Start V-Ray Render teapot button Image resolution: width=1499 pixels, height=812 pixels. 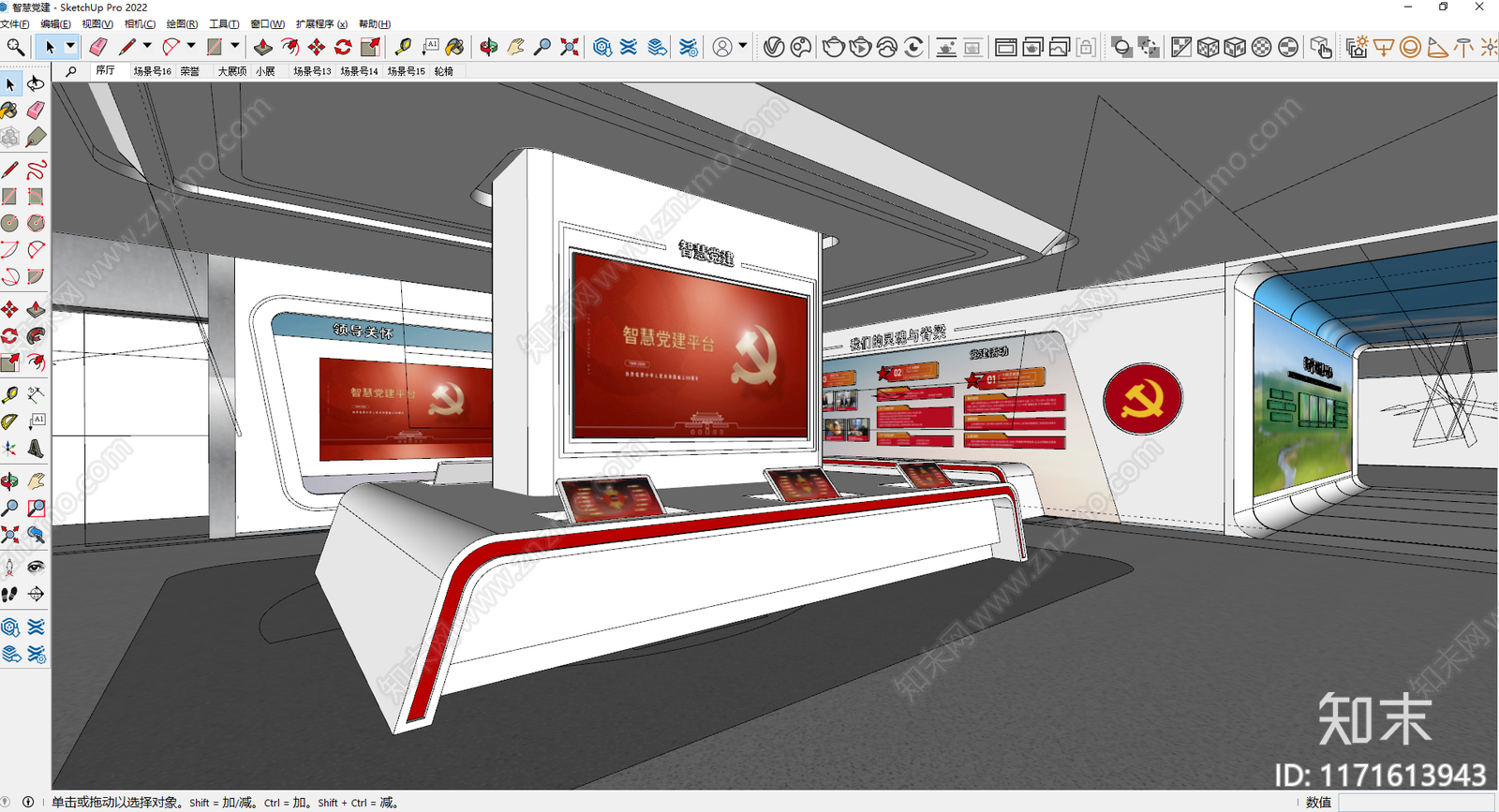[x=833, y=47]
